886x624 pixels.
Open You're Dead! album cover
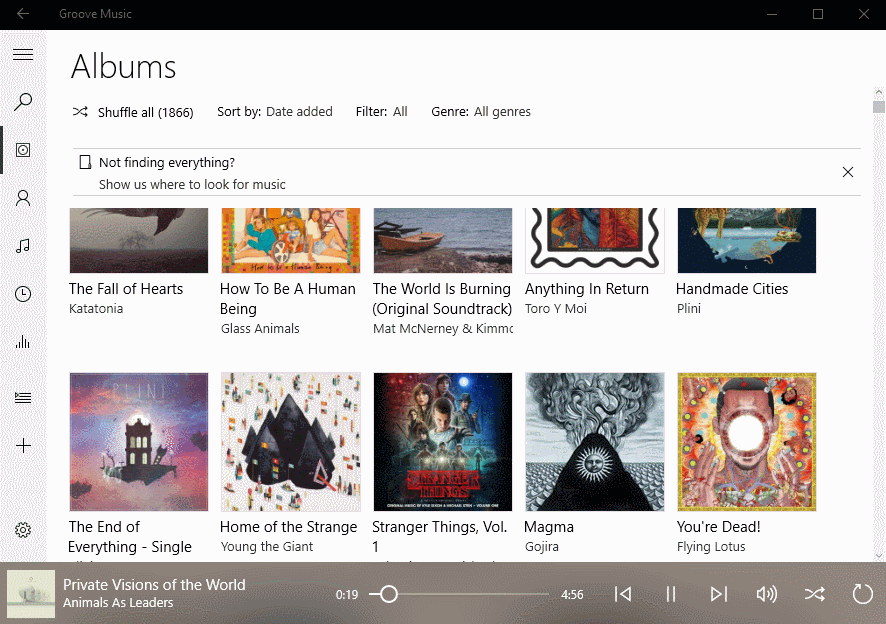[x=746, y=442]
